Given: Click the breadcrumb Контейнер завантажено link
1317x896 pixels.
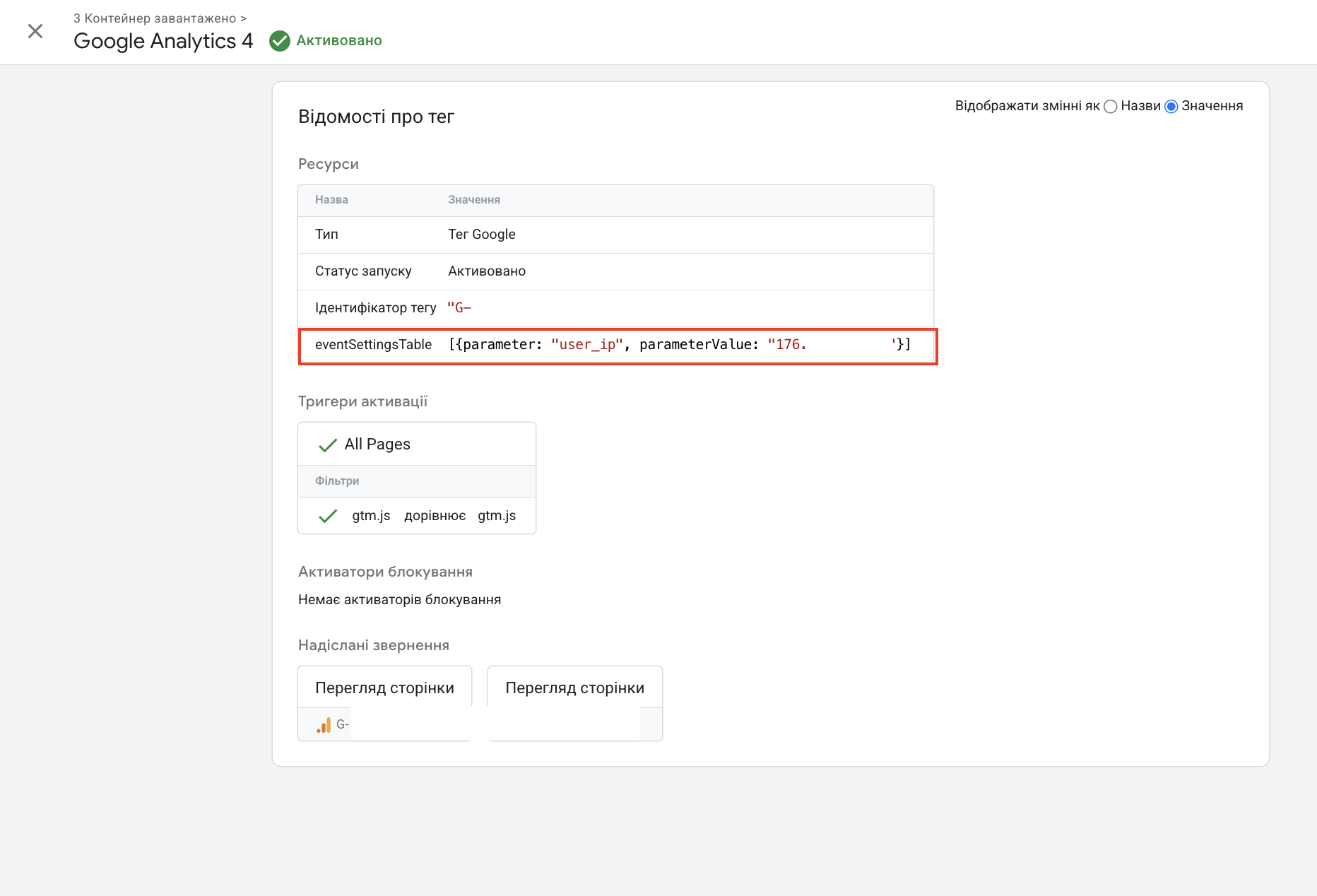Looking at the screenshot, I should 160,18.
